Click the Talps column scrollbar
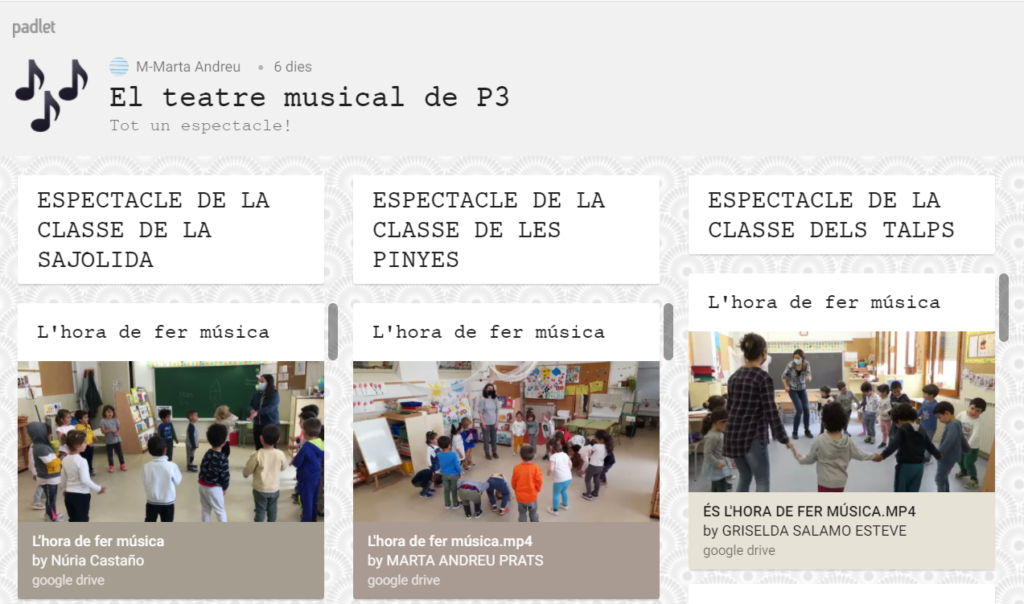The height and width of the screenshot is (604, 1024). click(x=1003, y=306)
